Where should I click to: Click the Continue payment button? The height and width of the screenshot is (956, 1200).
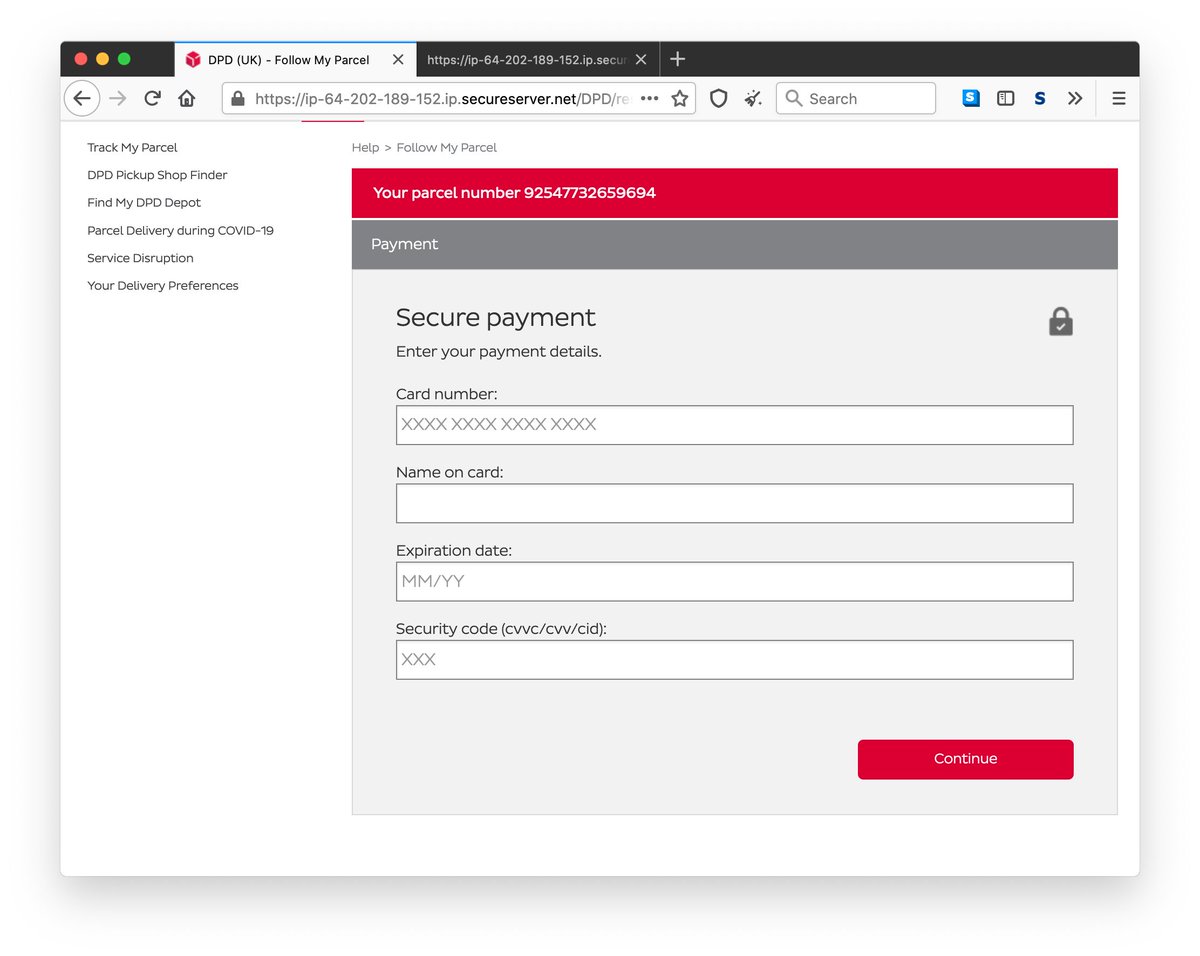pos(964,759)
